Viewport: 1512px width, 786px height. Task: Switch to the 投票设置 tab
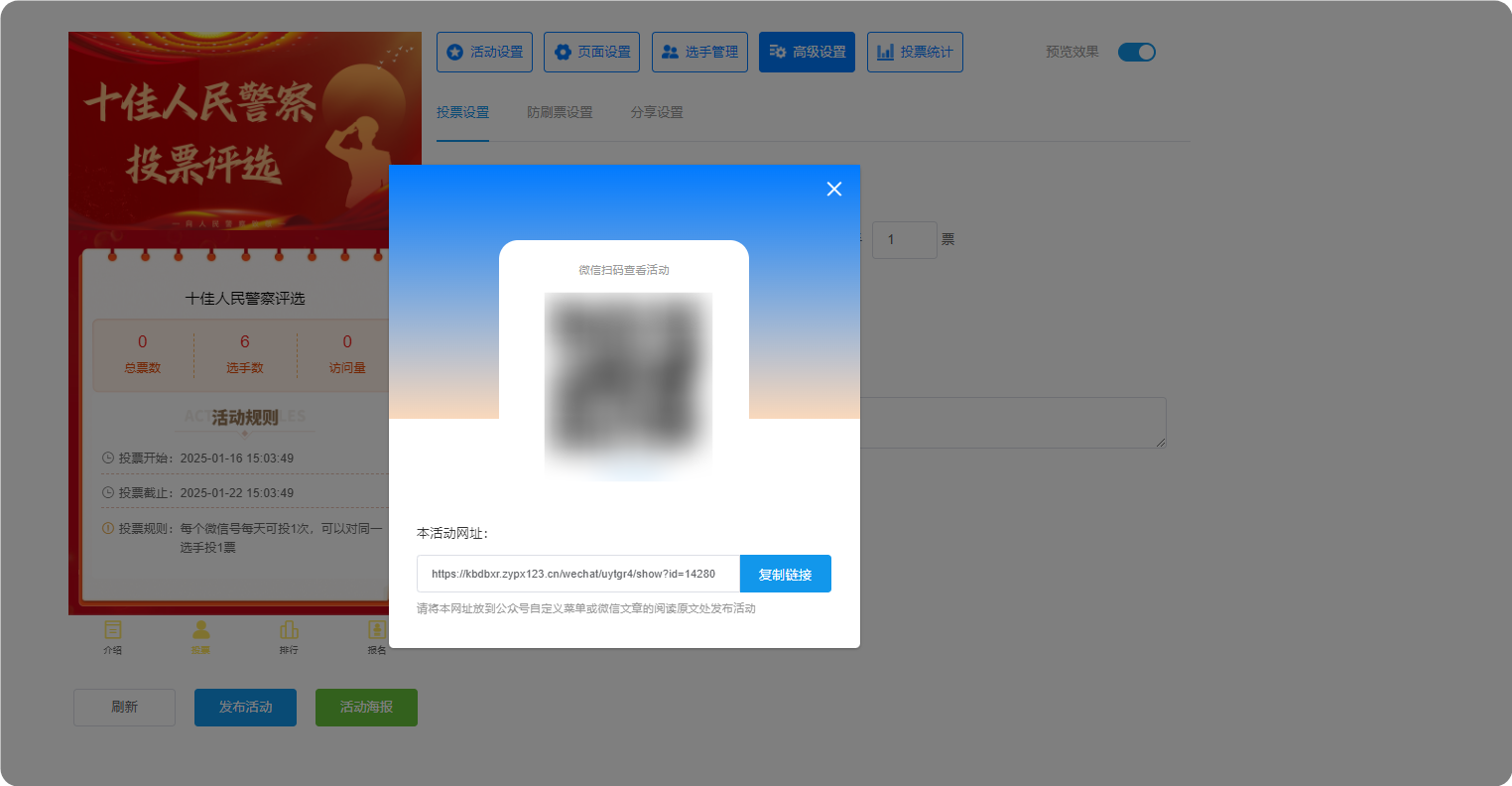(x=462, y=112)
